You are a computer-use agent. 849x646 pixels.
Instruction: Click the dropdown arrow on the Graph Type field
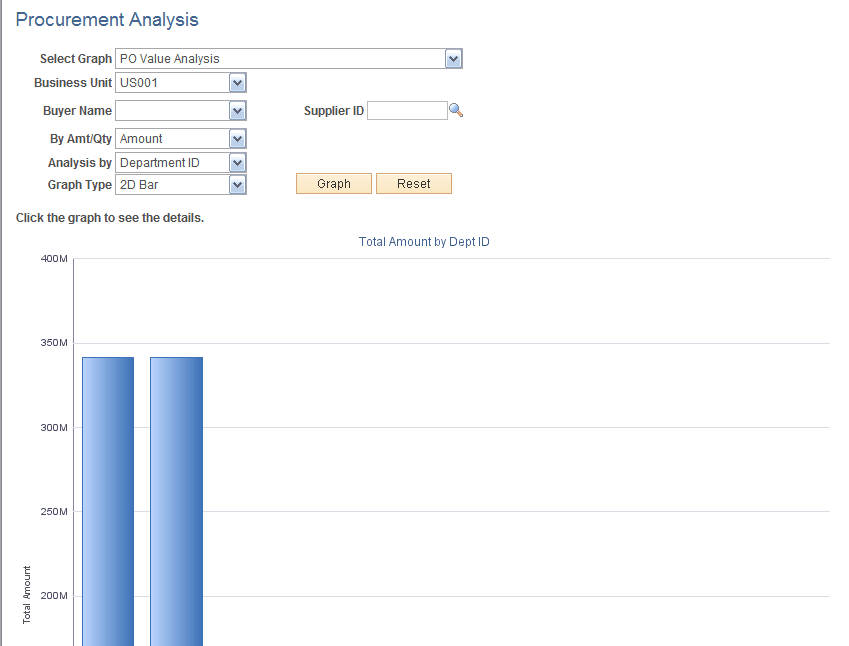pos(237,184)
